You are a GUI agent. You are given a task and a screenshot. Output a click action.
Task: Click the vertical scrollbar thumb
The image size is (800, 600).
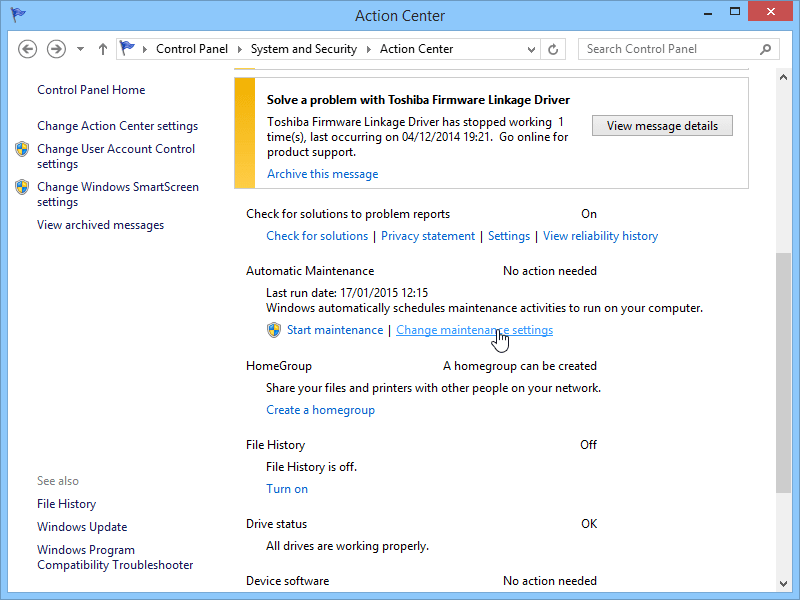point(783,372)
